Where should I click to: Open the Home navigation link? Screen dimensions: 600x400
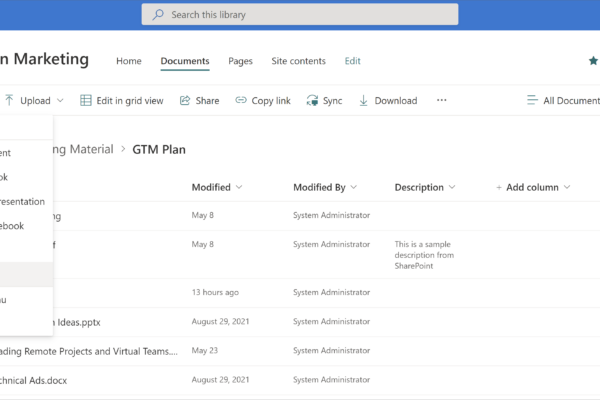(129, 61)
